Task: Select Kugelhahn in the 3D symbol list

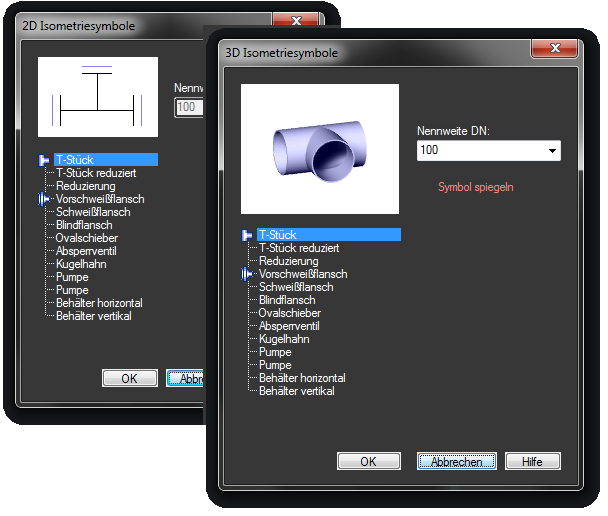Action: 284,339
